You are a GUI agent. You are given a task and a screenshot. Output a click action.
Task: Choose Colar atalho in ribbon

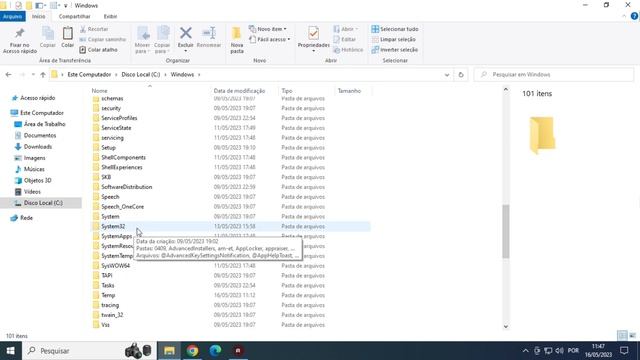[x=98, y=50]
